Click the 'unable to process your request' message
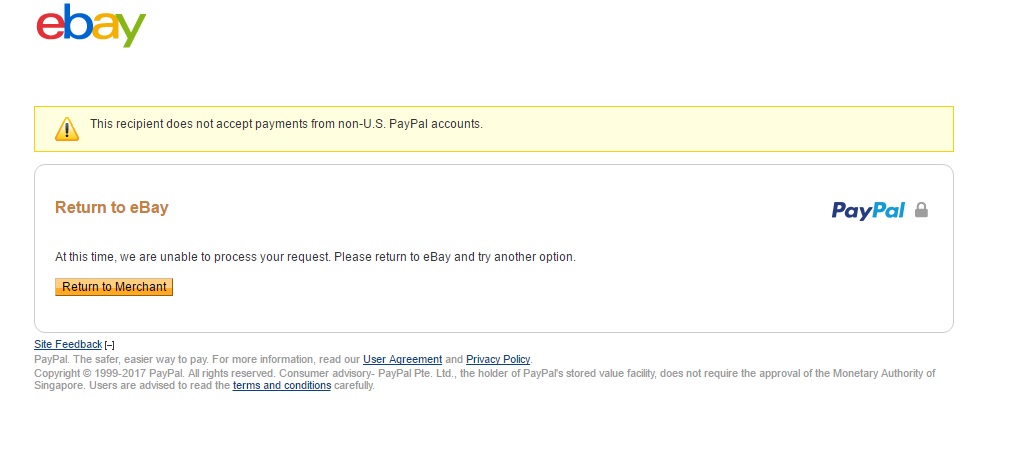The width and height of the screenshot is (1024, 453). click(315, 257)
